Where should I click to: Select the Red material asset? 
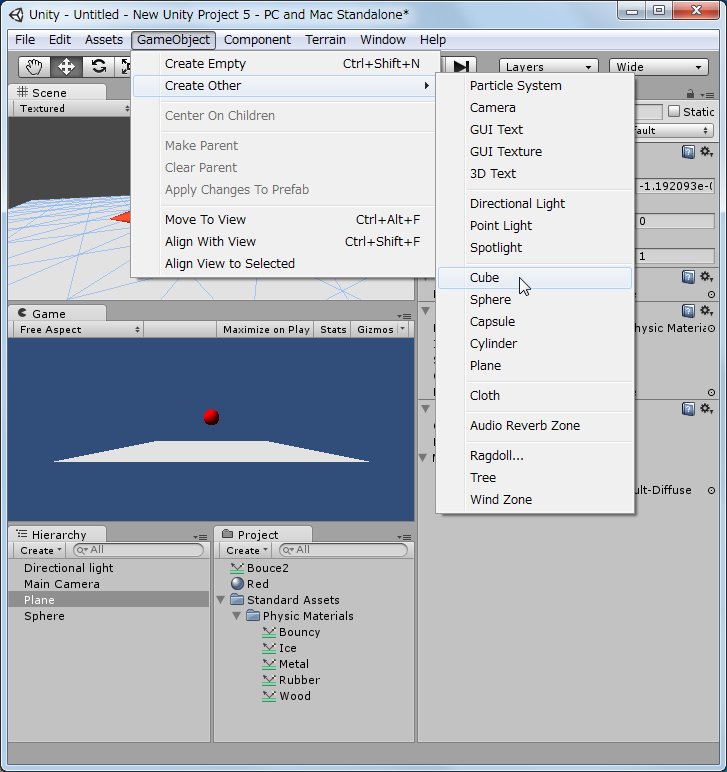[250, 584]
